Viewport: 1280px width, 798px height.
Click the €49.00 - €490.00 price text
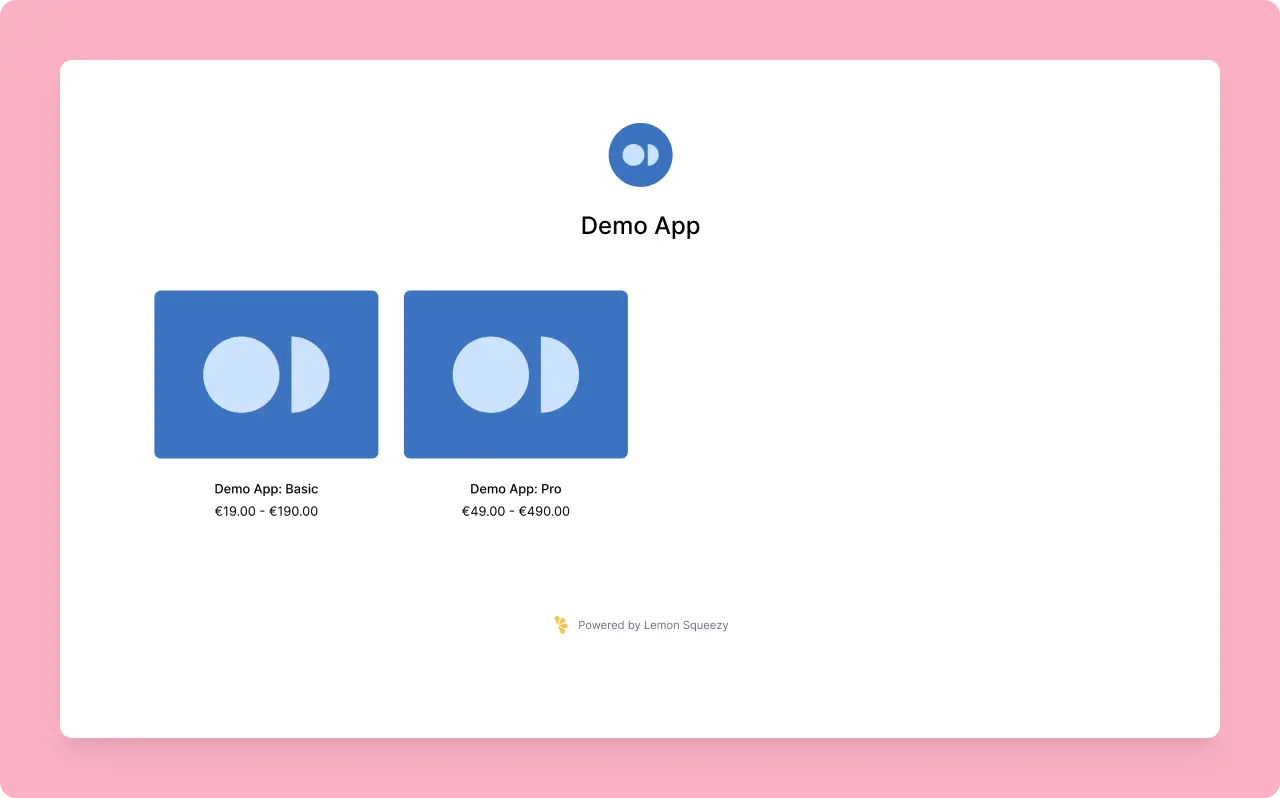coord(515,511)
